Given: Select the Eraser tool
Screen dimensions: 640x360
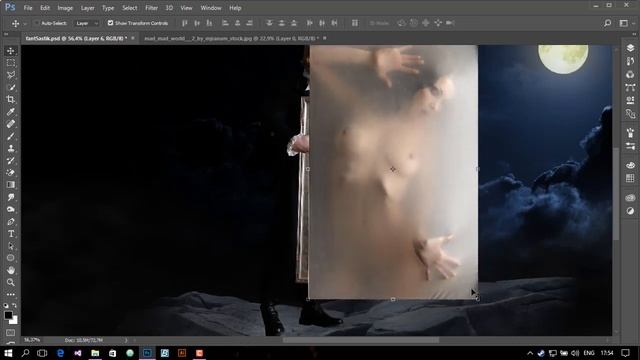Looking at the screenshot, I should pyautogui.click(x=11, y=173).
